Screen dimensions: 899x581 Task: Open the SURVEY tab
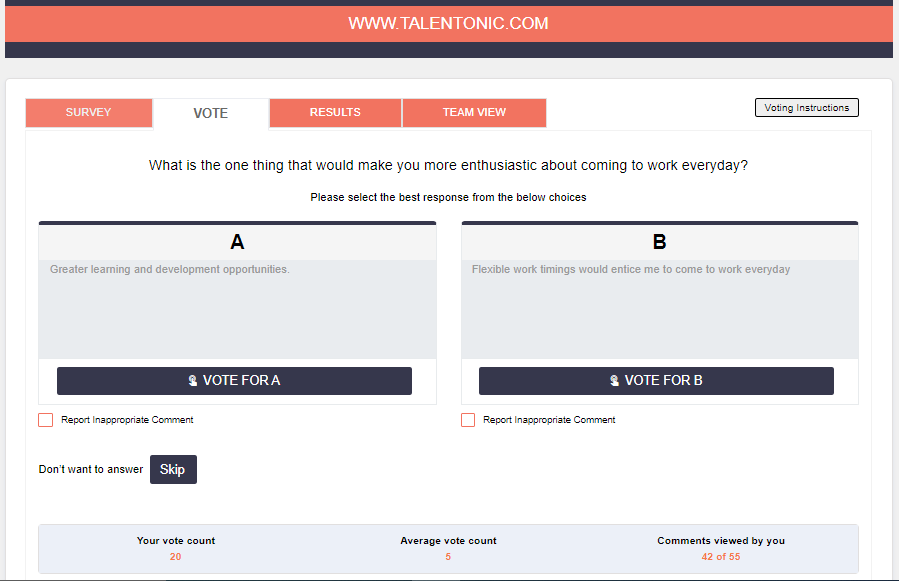tap(89, 113)
